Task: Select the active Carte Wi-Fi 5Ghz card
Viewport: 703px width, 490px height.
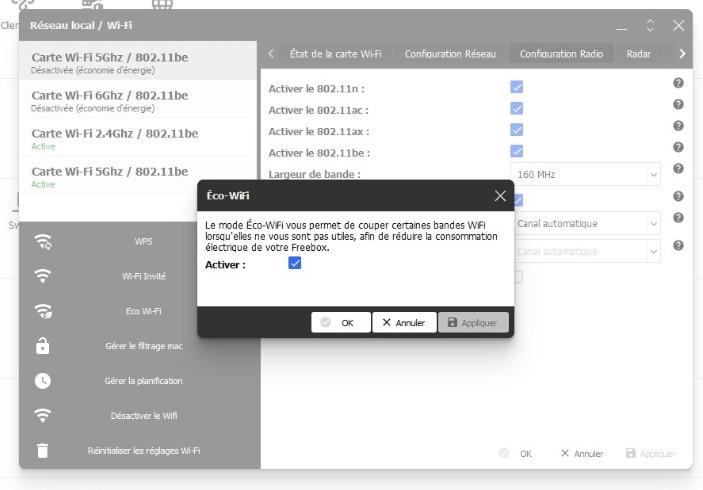Action: [138, 177]
